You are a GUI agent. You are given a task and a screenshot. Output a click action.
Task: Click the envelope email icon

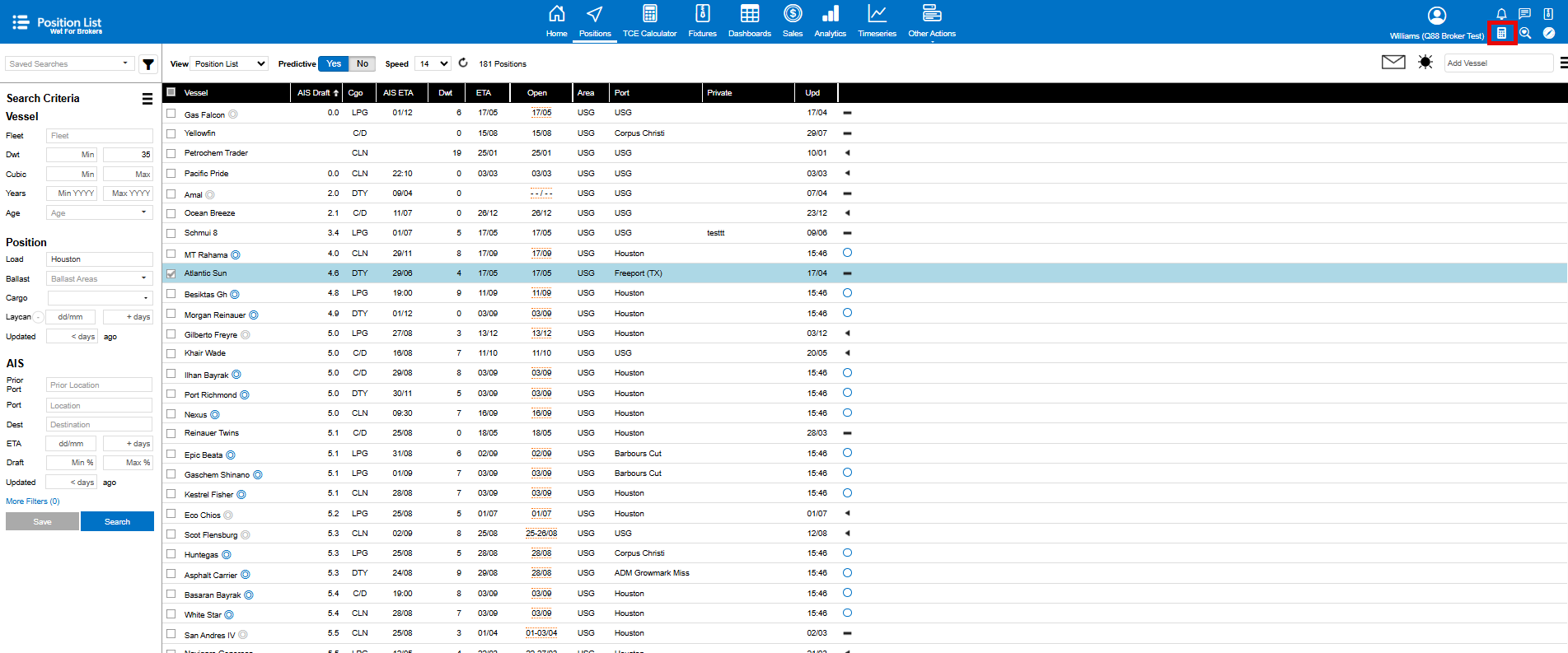1392,63
